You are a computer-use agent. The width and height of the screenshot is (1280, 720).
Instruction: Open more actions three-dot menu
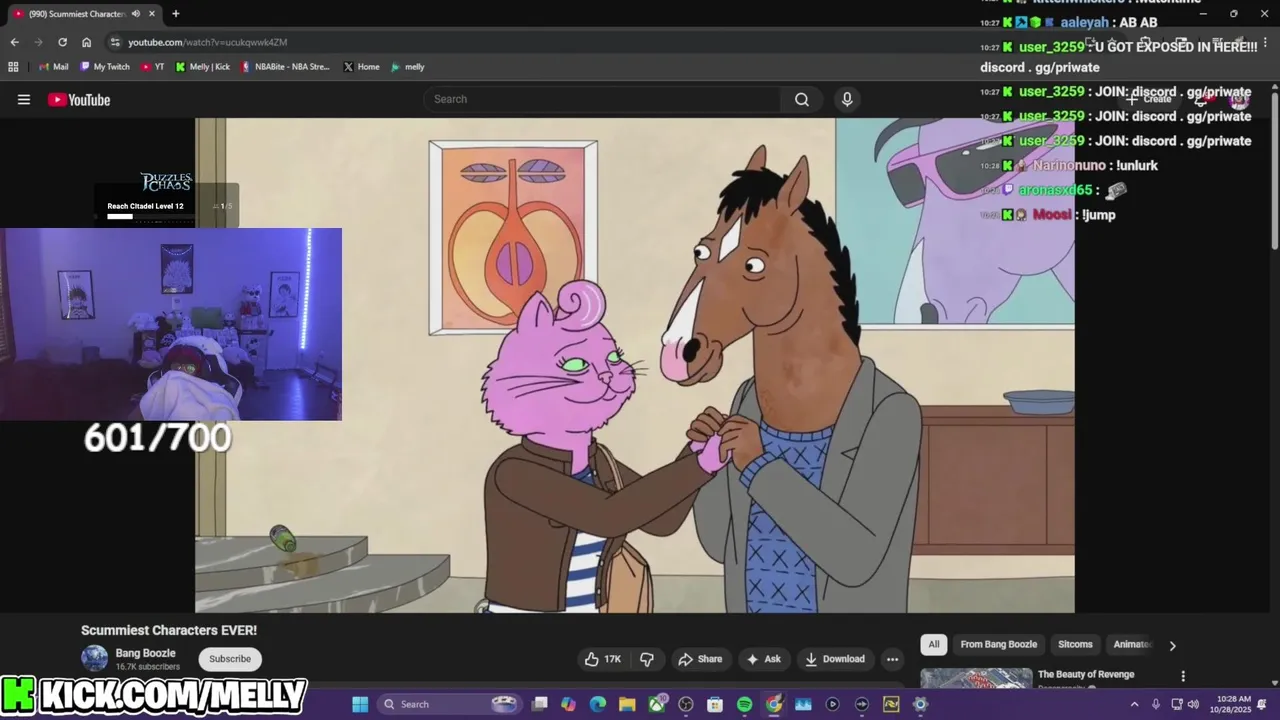pyautogui.click(x=892, y=659)
